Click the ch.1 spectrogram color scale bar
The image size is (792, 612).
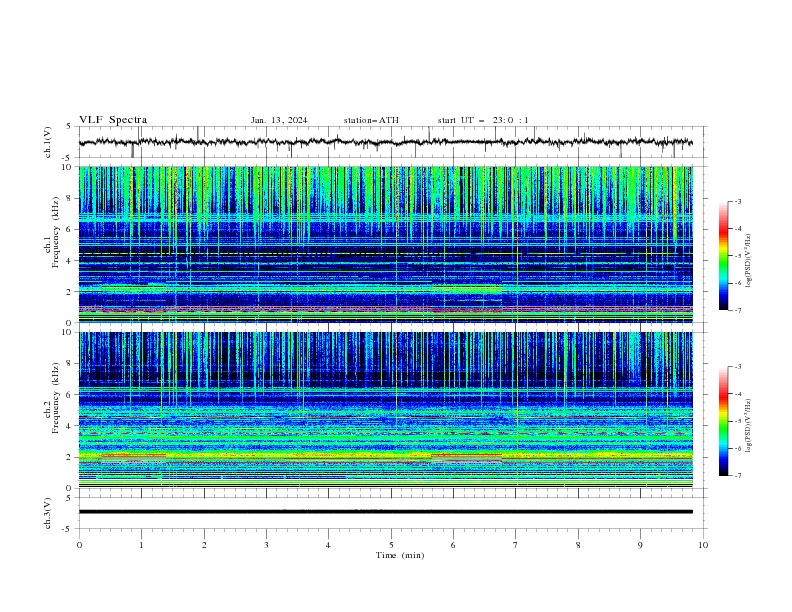point(723,256)
